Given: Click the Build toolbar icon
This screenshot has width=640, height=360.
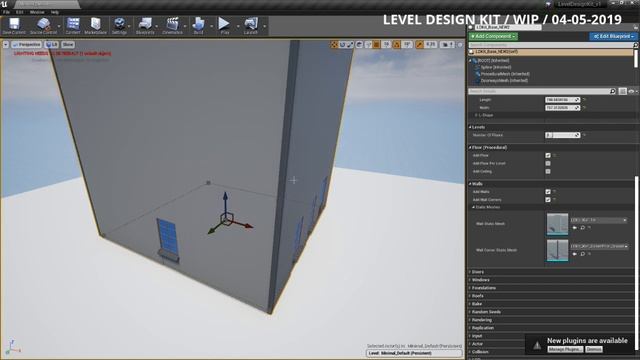Looking at the screenshot, I should click(x=198, y=26).
